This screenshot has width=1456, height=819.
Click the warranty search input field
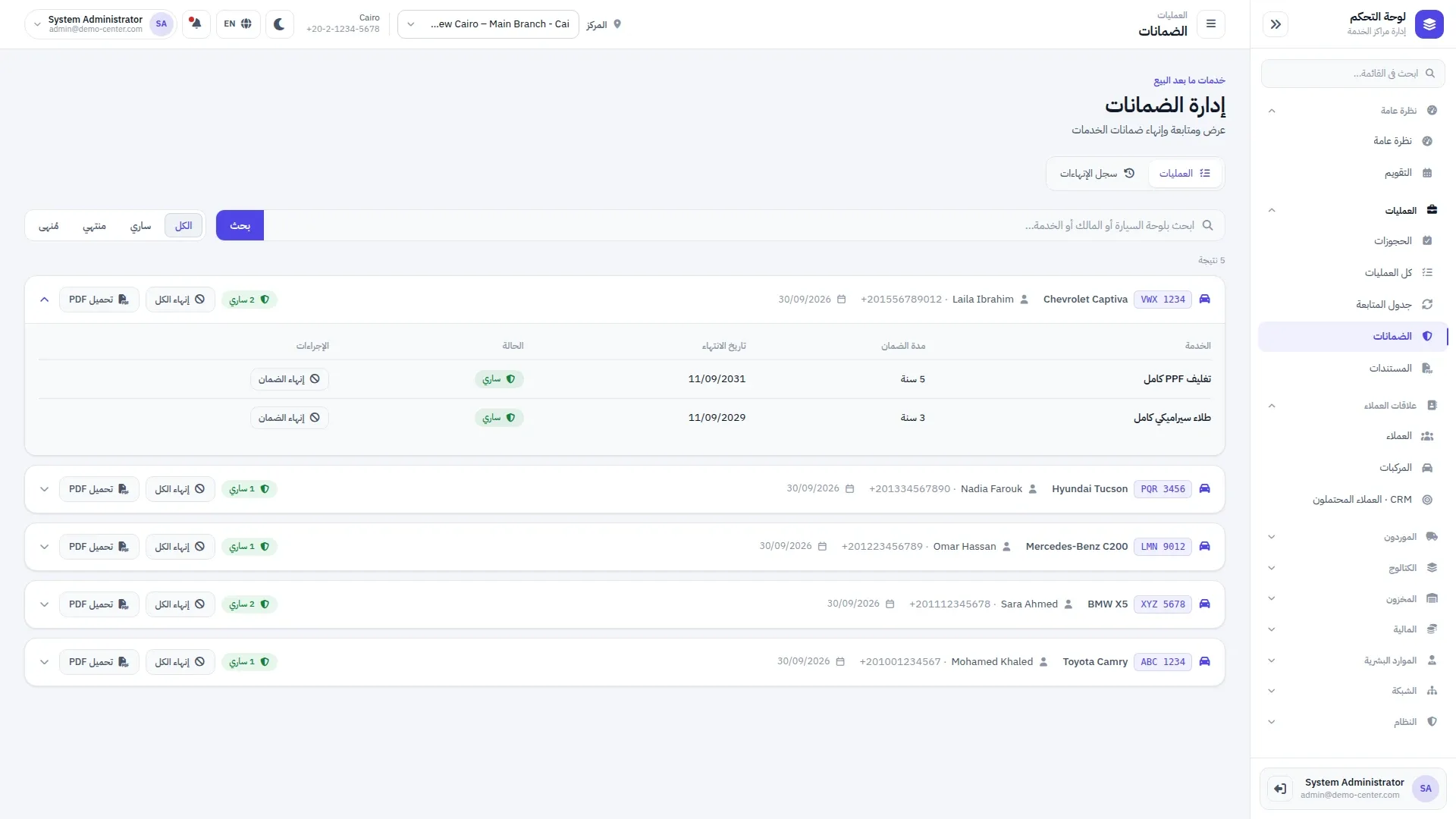[744, 225]
